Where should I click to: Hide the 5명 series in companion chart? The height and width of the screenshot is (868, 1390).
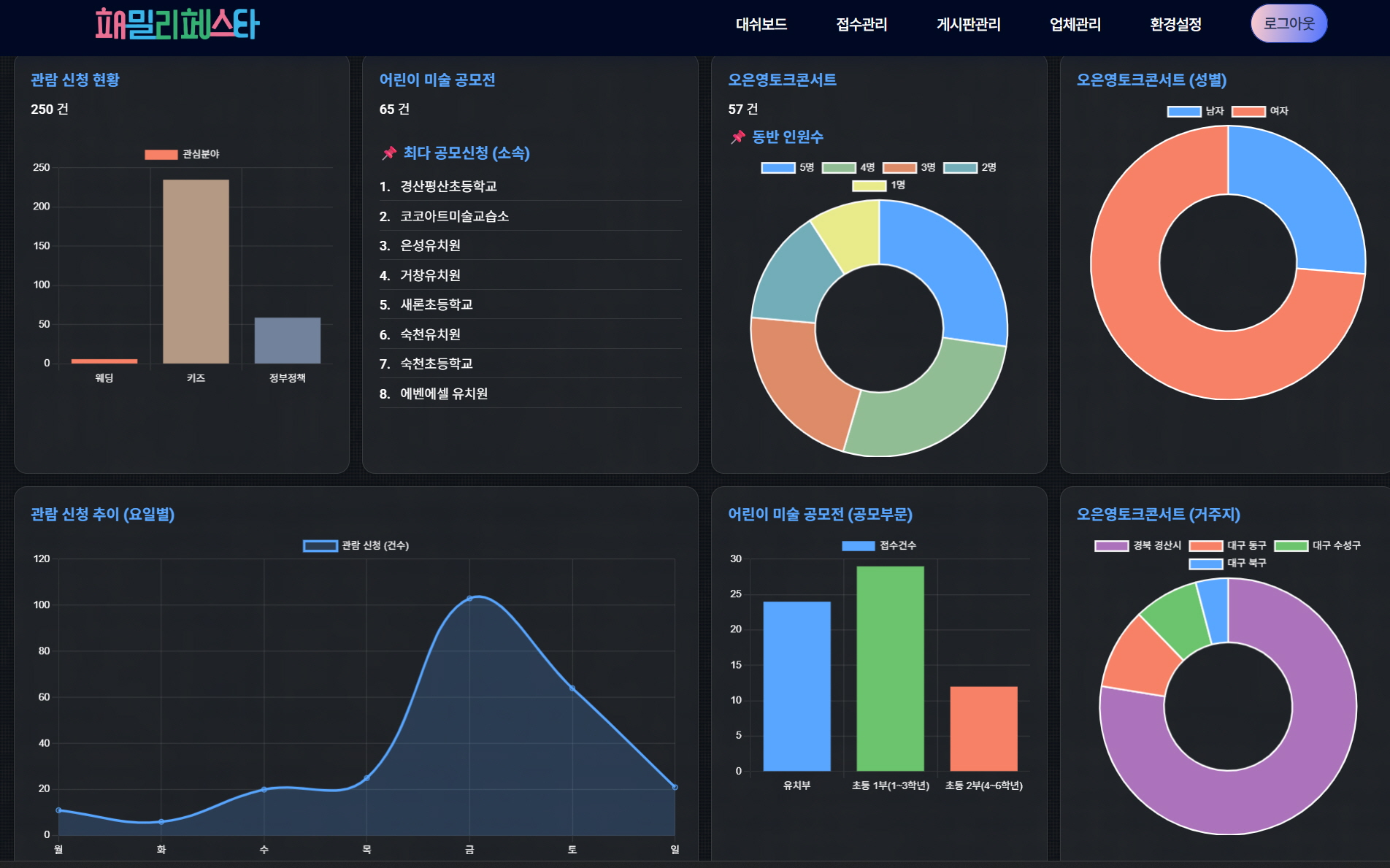[778, 168]
